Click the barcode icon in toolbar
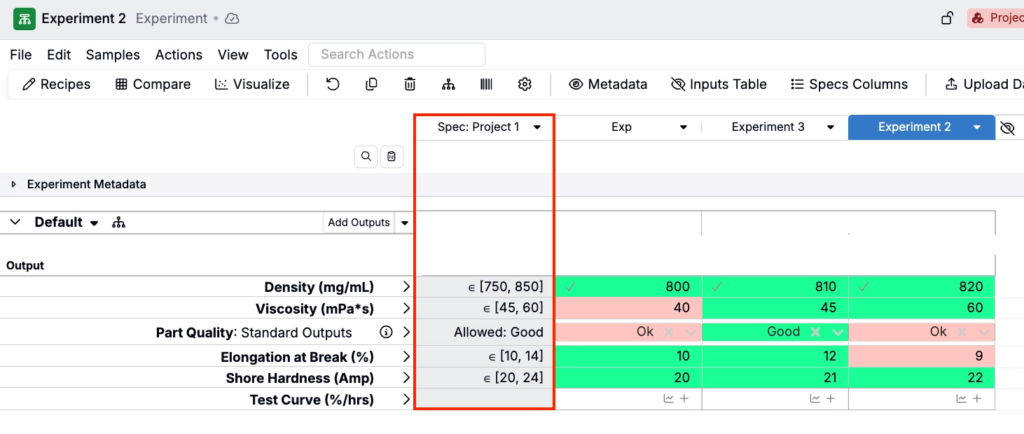Image resolution: width=1024 pixels, height=434 pixels. [486, 85]
